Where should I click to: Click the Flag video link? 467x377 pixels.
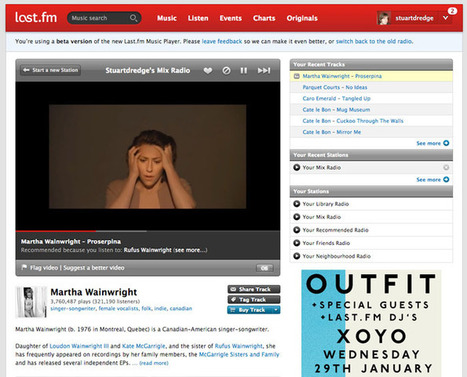pyautogui.click(x=44, y=268)
